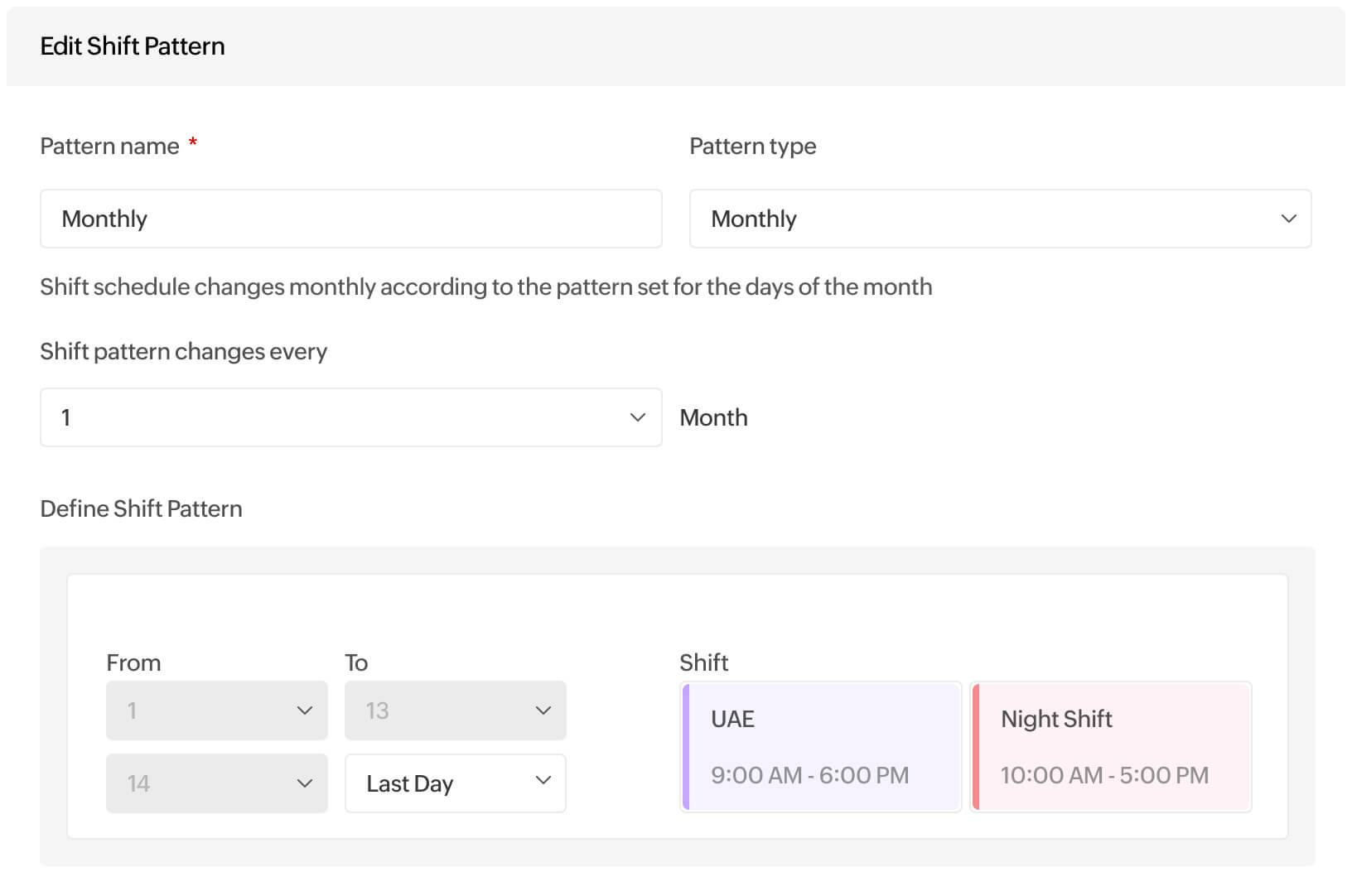The height and width of the screenshot is (896, 1352).
Task: Click the chevron beside Last Day
Action: 543,780
